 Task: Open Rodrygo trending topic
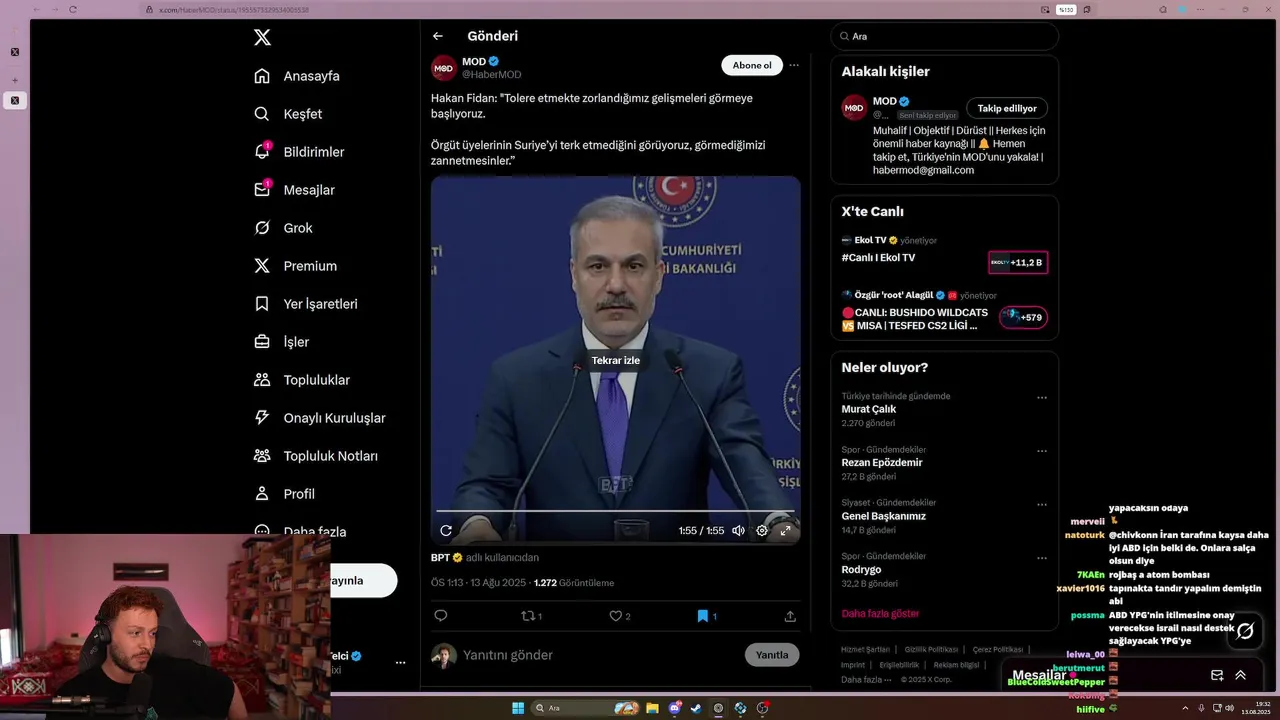(x=861, y=570)
